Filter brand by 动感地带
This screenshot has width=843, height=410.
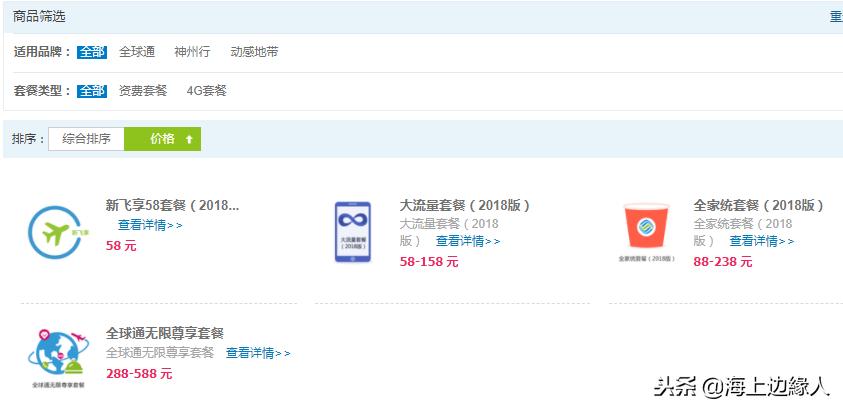(x=254, y=52)
